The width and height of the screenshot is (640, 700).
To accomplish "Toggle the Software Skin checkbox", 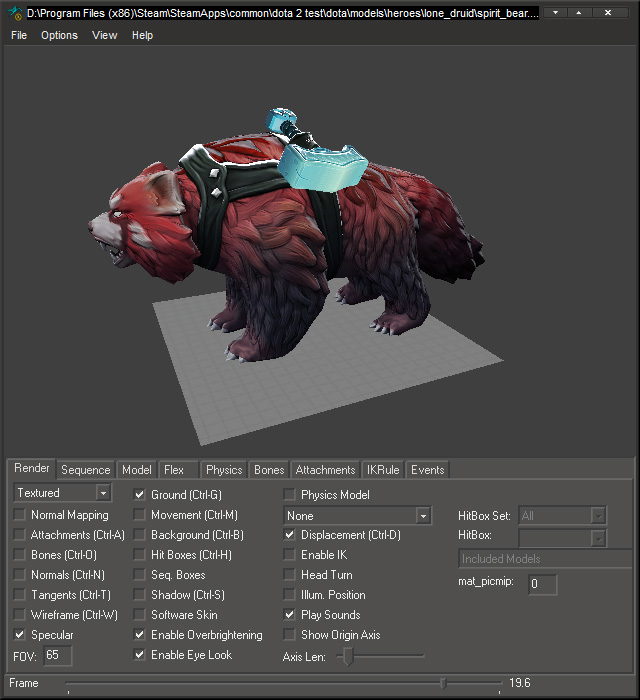I will coord(140,615).
